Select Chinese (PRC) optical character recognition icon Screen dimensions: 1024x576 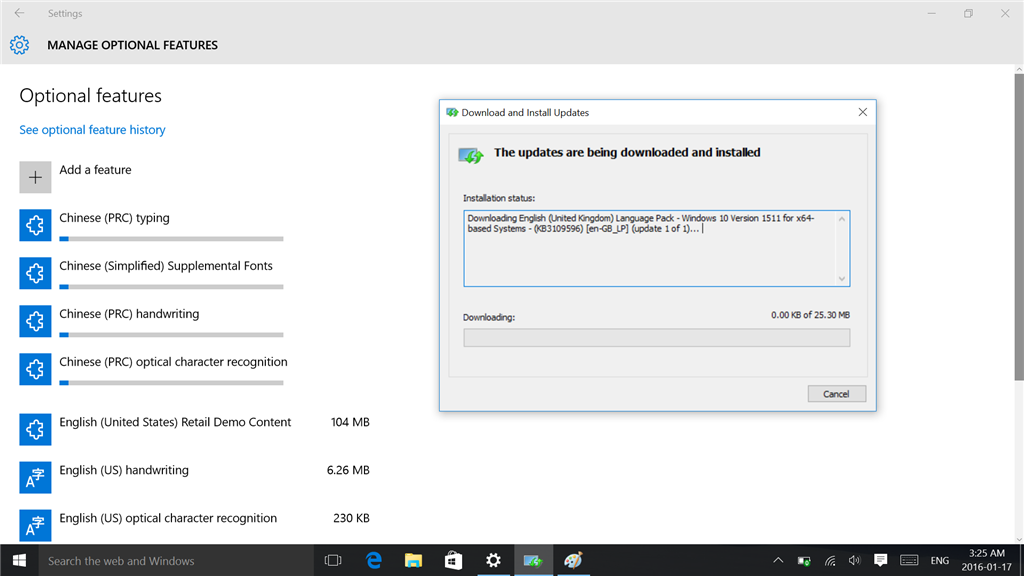(x=35, y=369)
